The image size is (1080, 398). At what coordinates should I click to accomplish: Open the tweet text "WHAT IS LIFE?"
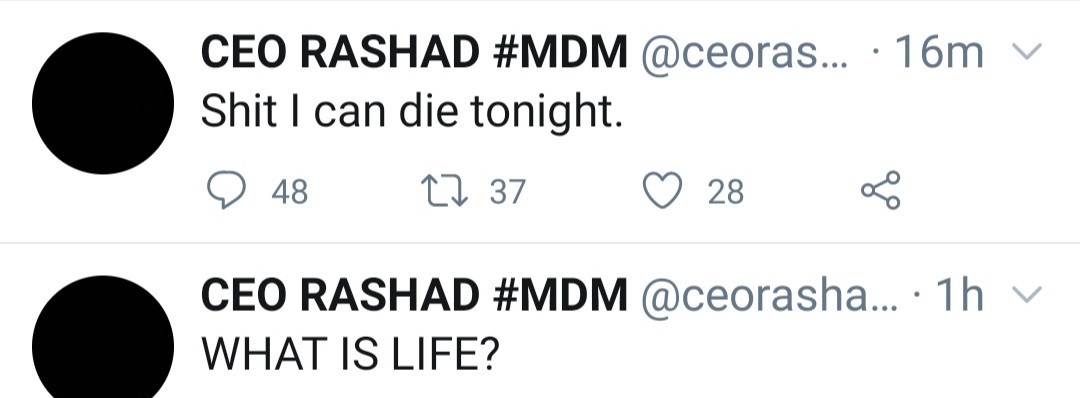pyautogui.click(x=349, y=353)
